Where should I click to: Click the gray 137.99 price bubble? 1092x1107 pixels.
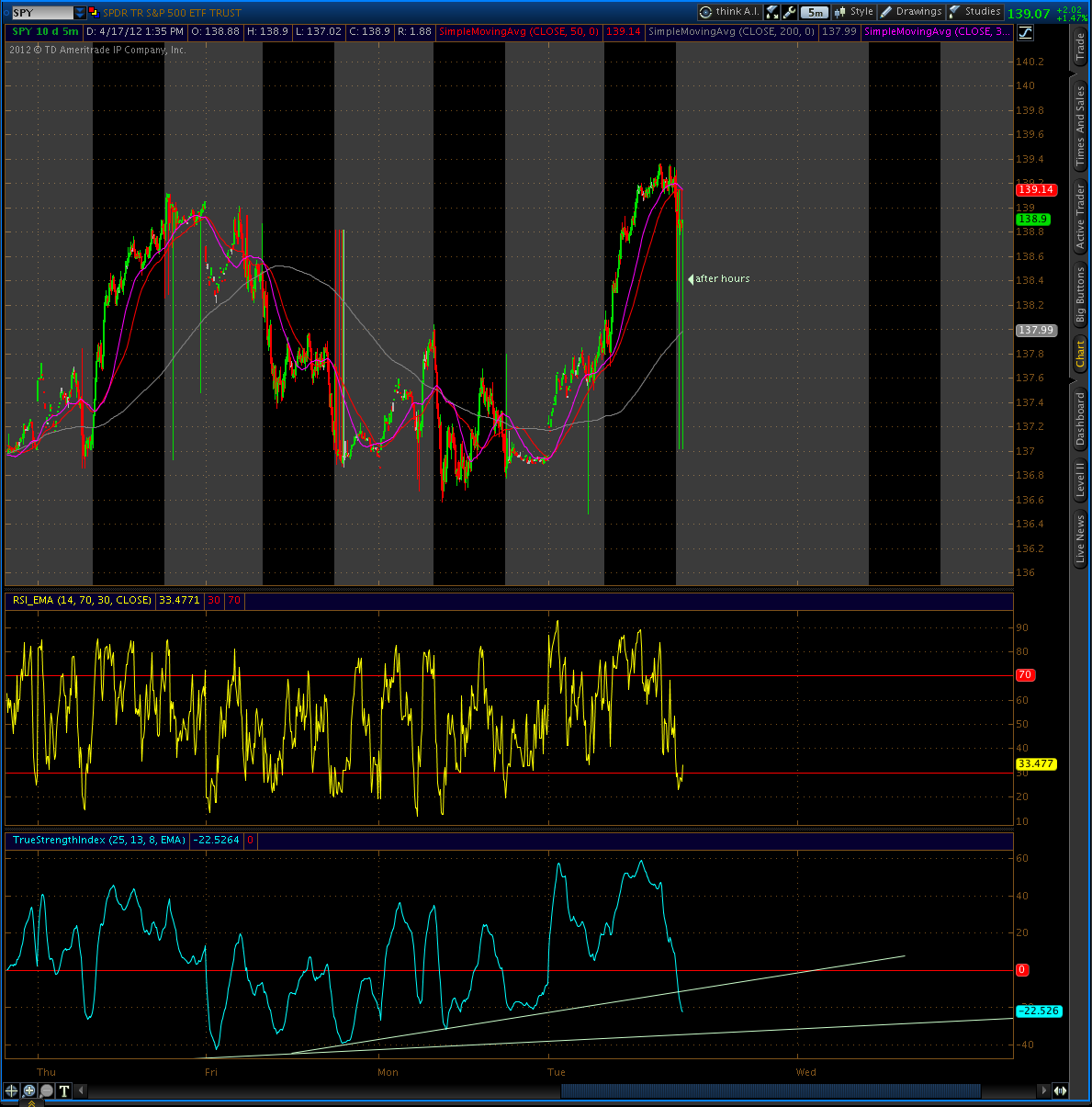coord(1036,330)
